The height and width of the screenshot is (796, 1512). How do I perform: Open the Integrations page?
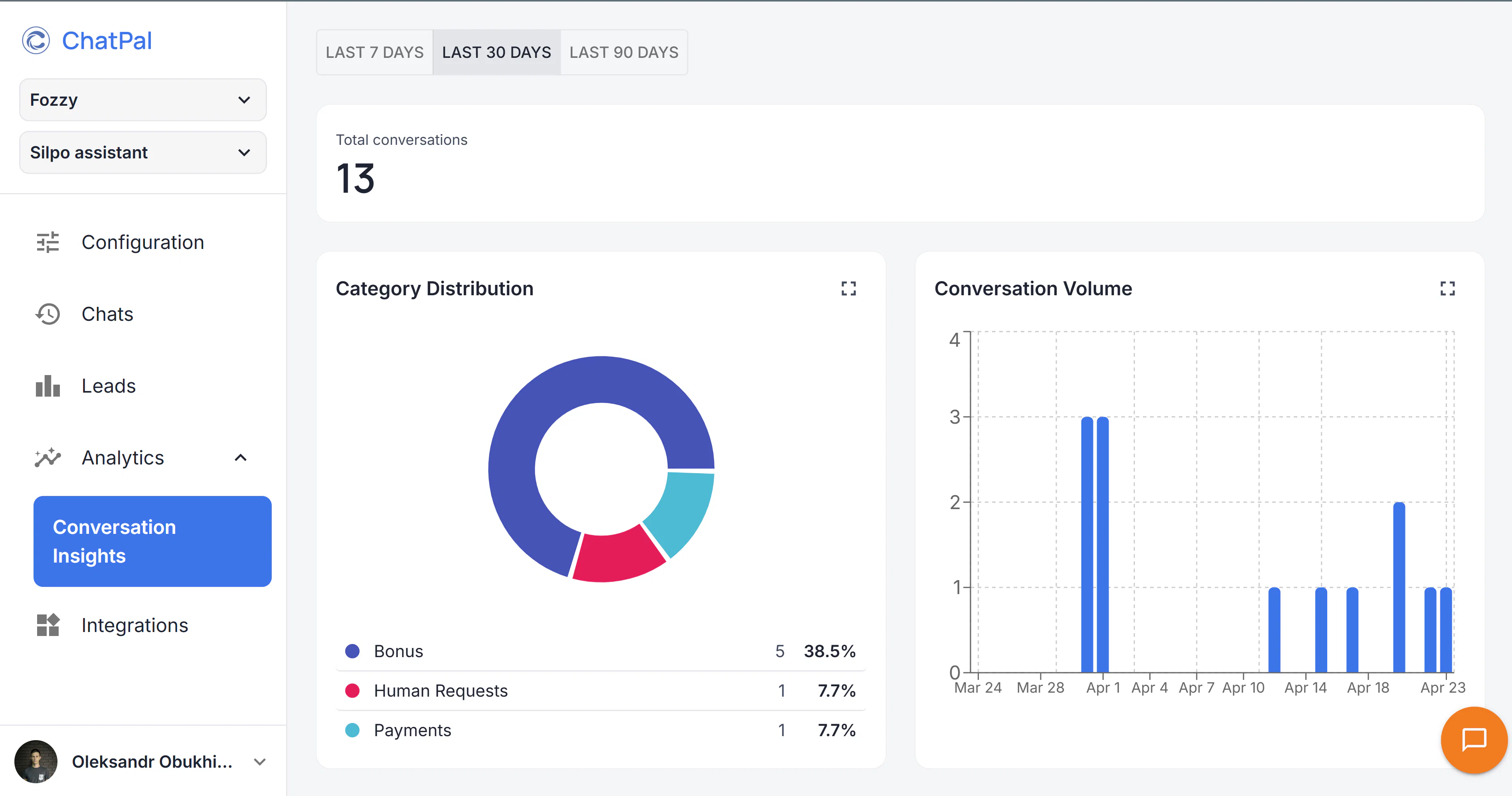134,624
